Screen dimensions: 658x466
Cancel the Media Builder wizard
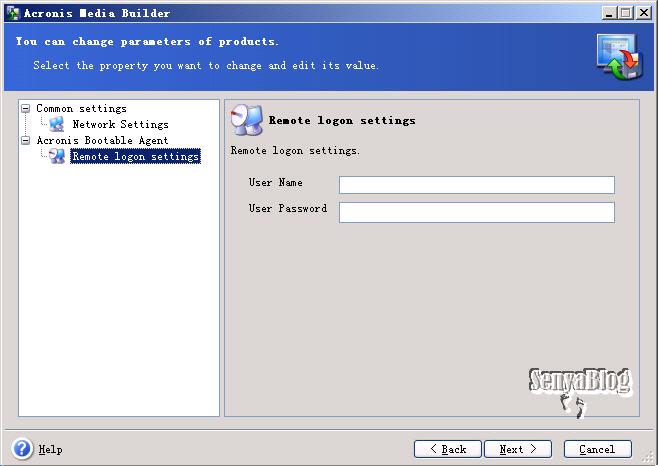pos(598,449)
